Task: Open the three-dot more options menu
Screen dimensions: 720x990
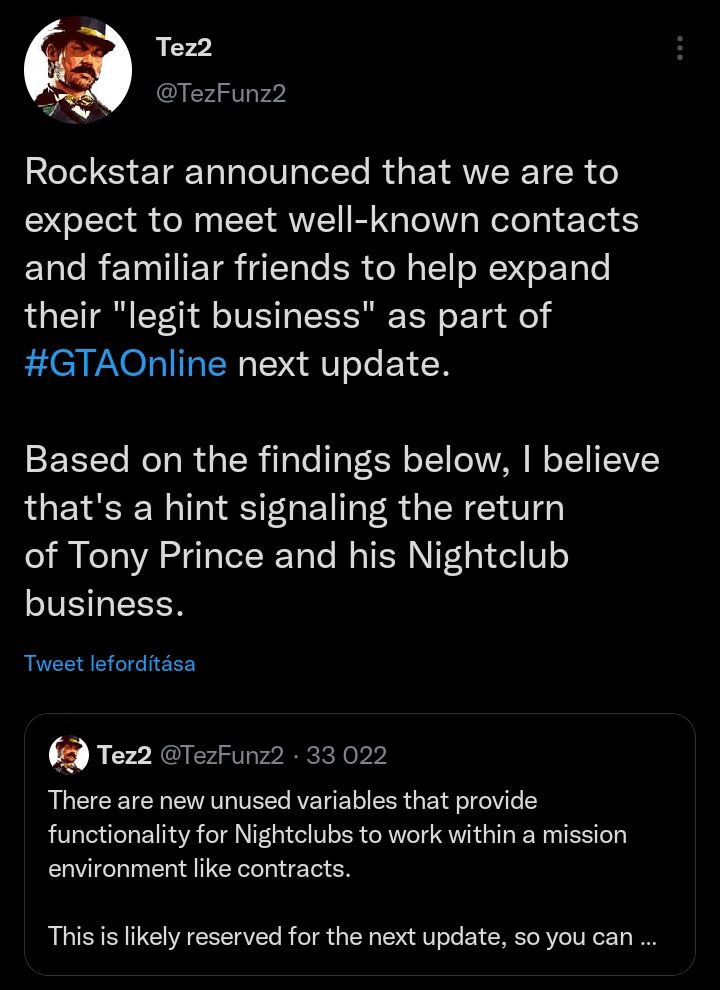Action: pyautogui.click(x=680, y=48)
